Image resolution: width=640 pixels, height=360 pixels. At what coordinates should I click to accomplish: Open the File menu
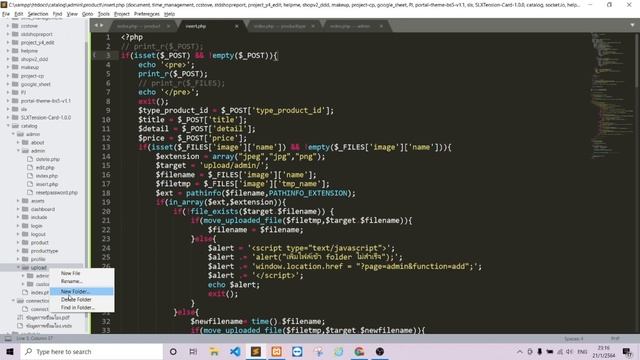click(6, 14)
